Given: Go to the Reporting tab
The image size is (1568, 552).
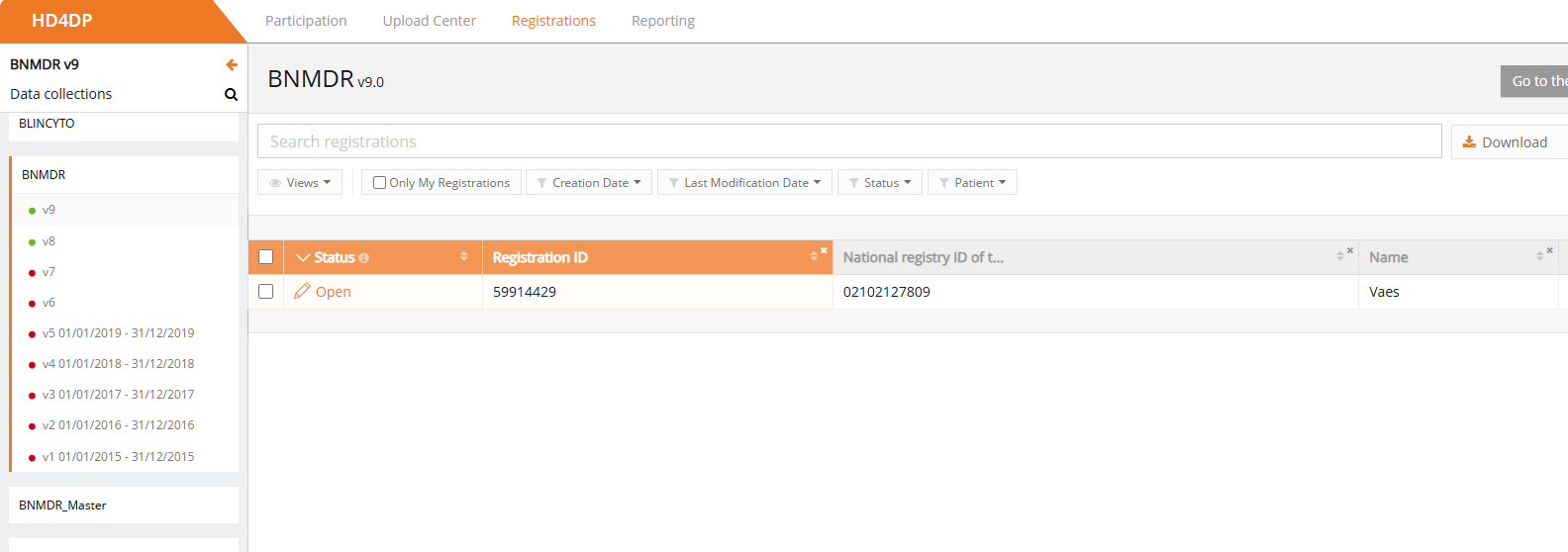Looking at the screenshot, I should [x=662, y=21].
